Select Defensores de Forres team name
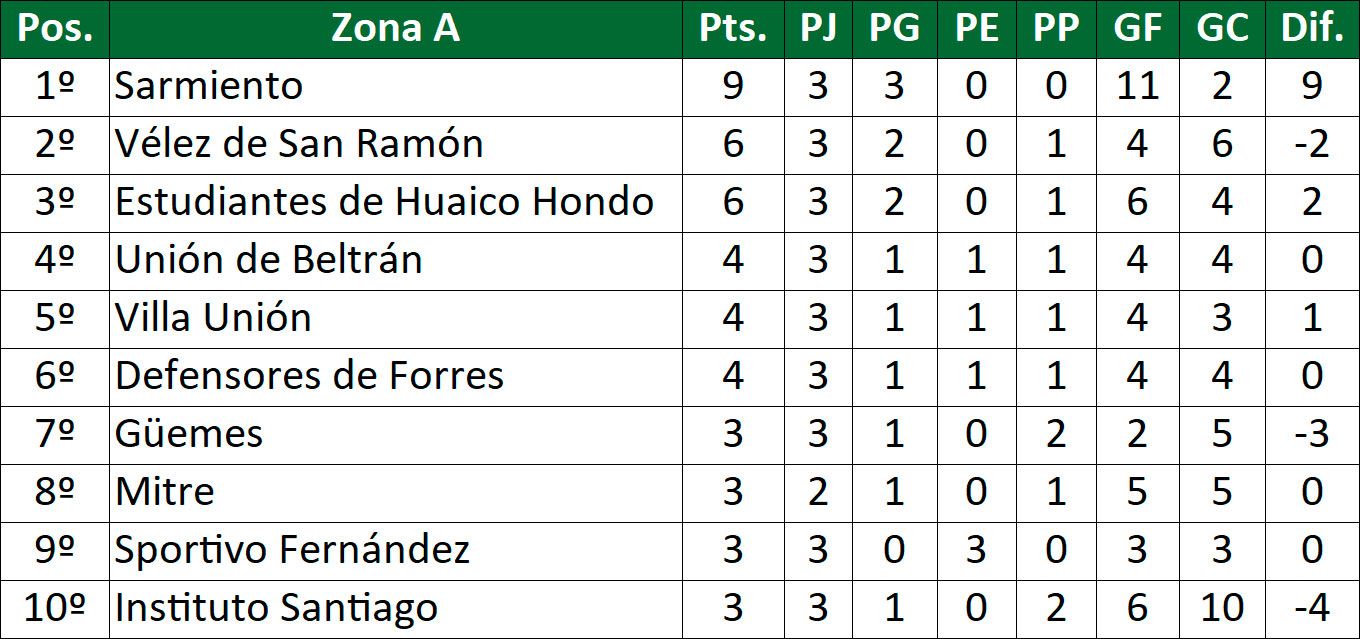 click(309, 376)
